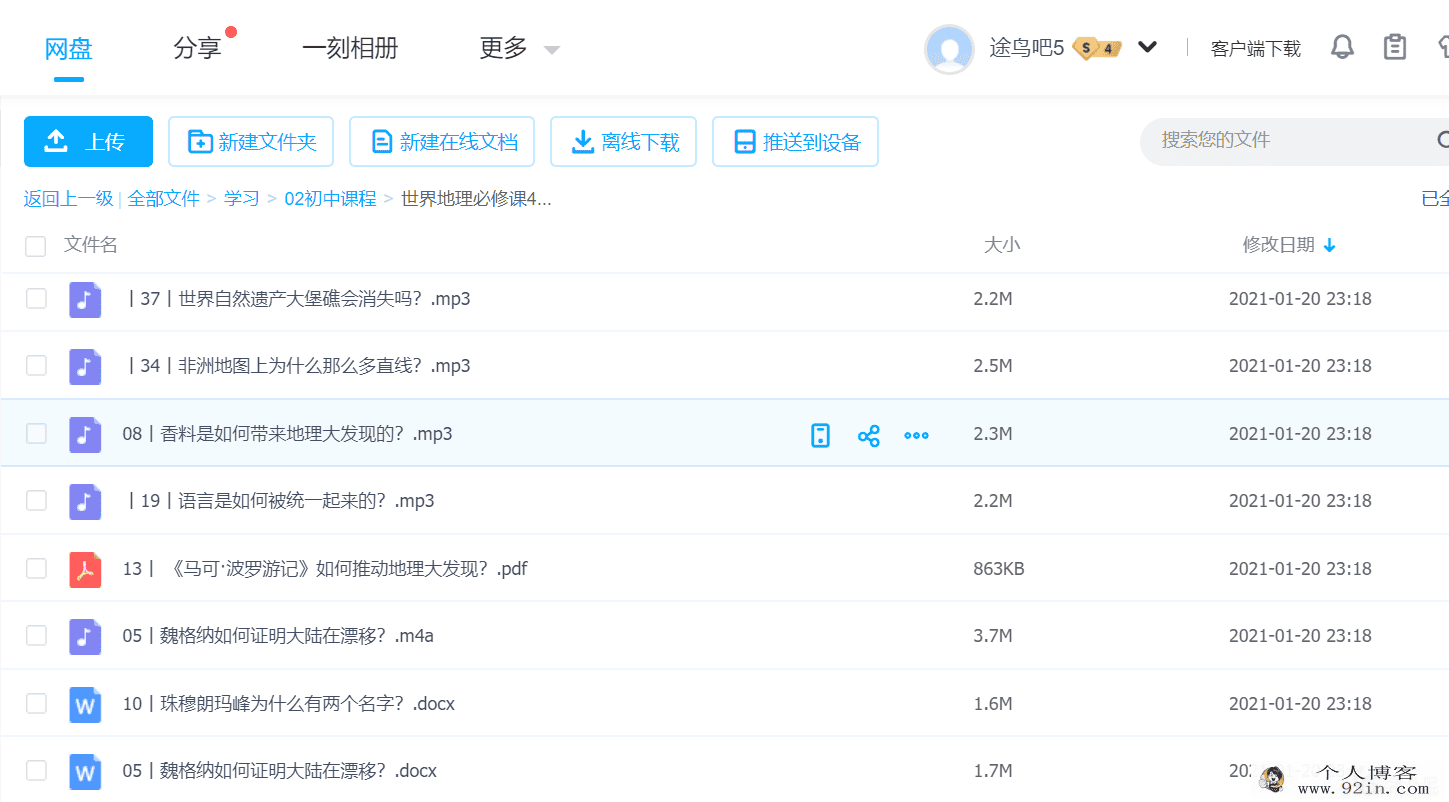The image size is (1449, 802).
Task: Open the clipboard task list icon
Action: (x=1395, y=47)
